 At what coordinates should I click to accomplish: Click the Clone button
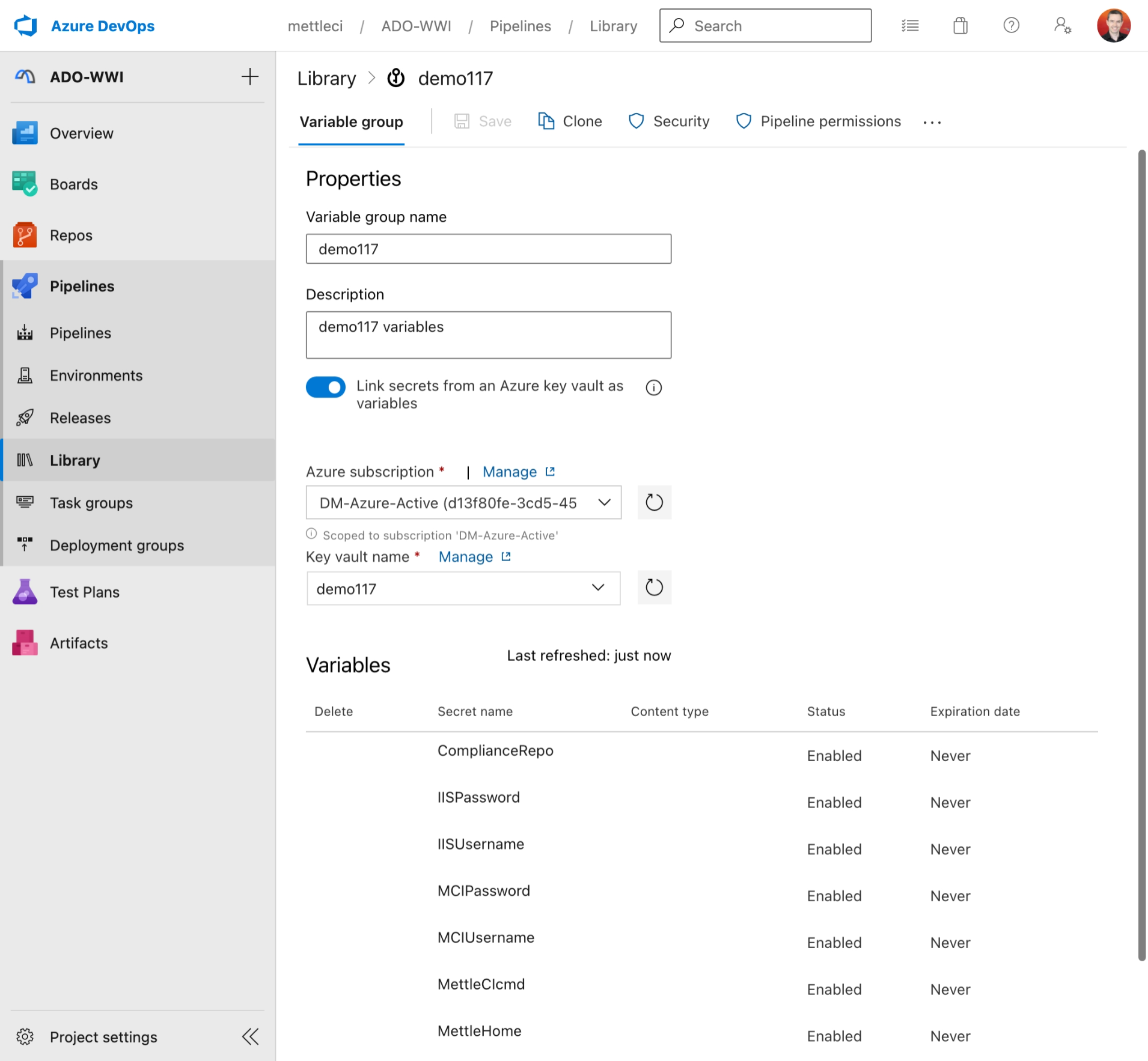coord(570,121)
